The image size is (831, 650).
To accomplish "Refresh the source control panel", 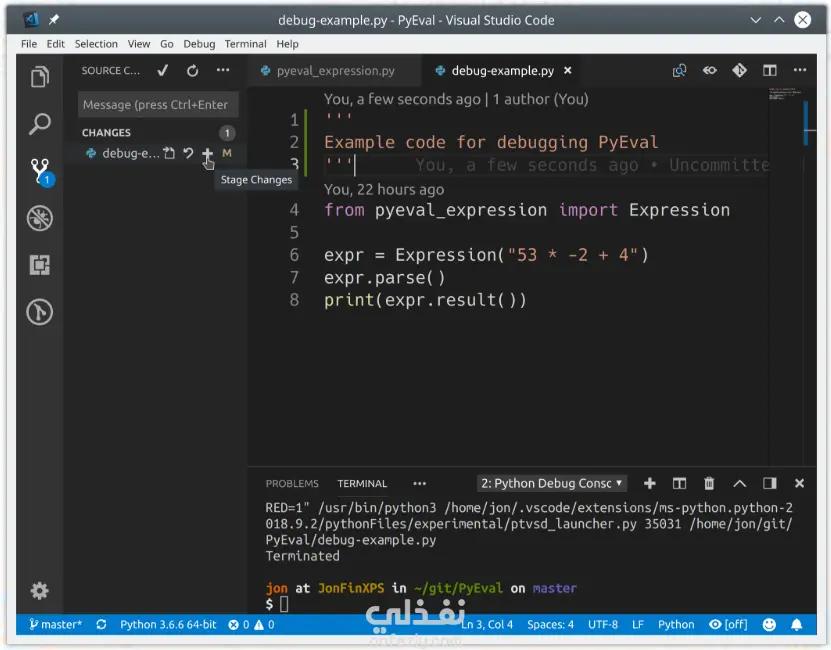I will [192, 71].
